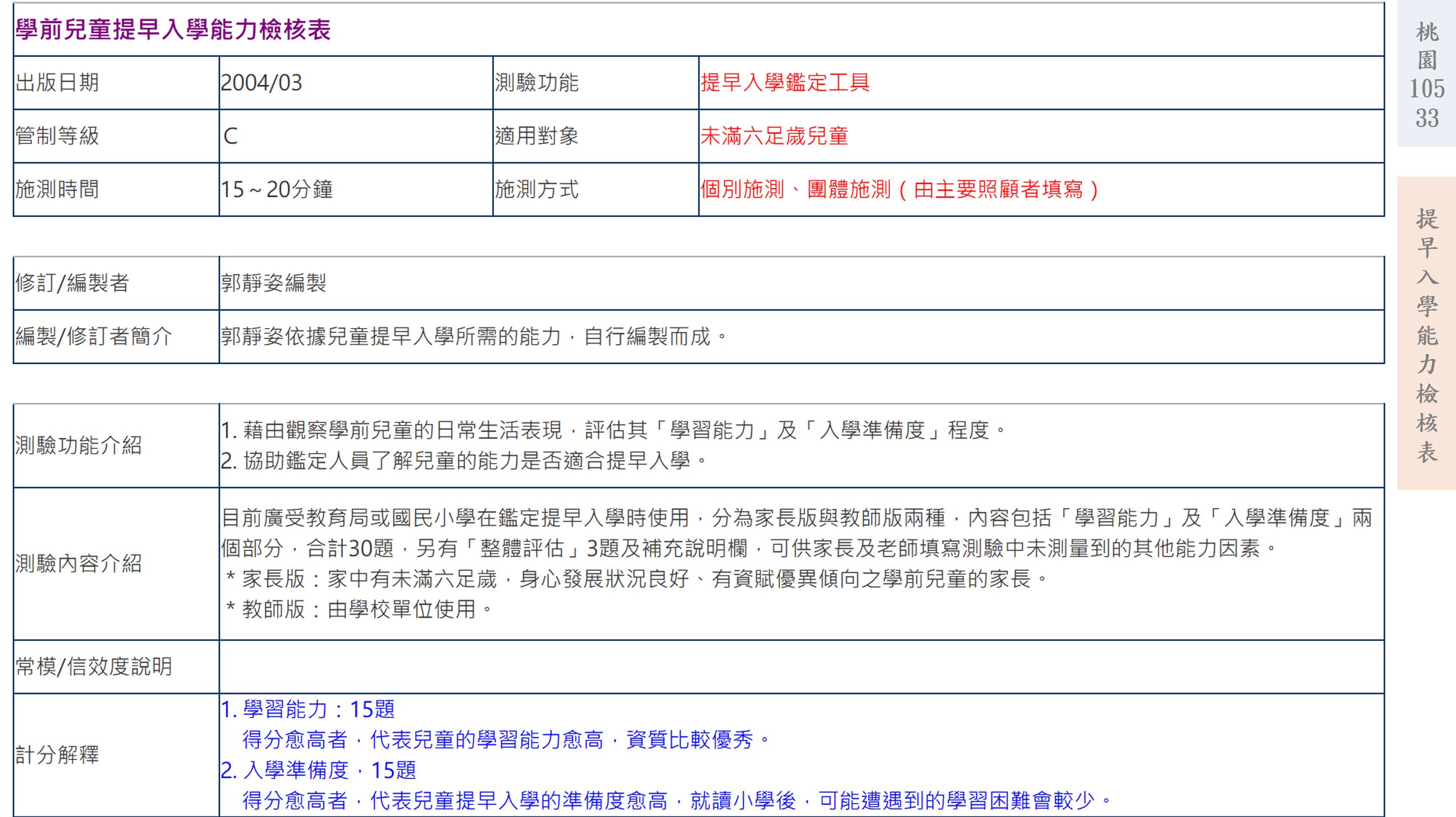Click the 管制等級 label cell
Viewport: 1456px width, 817px height.
point(57,136)
